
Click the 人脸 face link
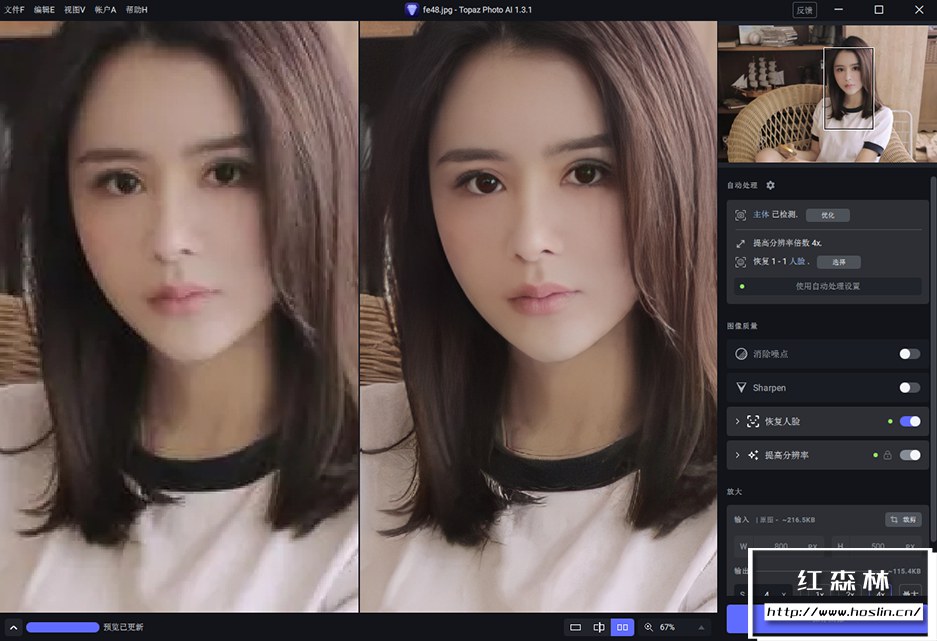click(x=797, y=262)
